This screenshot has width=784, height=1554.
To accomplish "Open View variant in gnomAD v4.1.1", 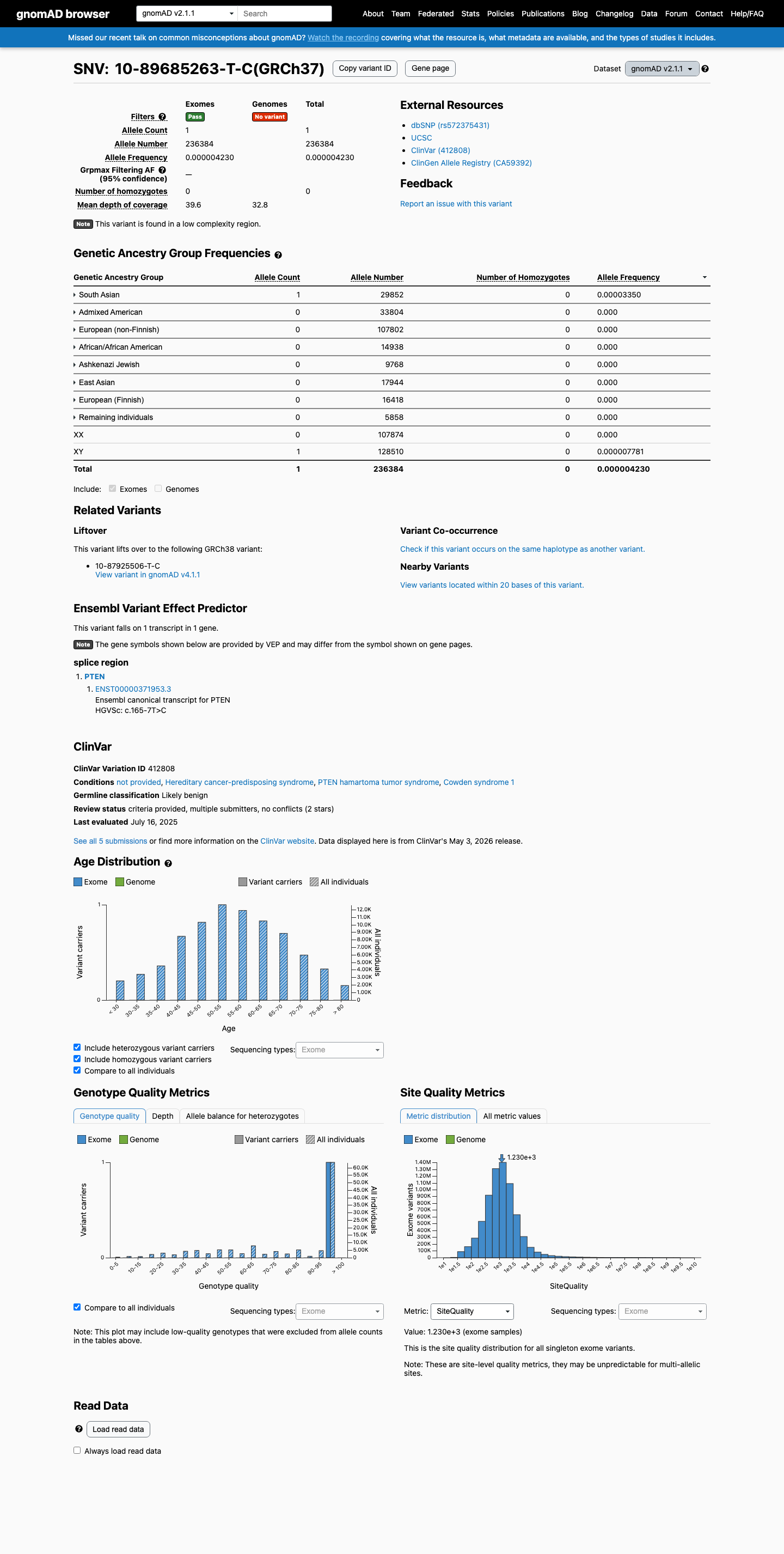I will tap(148, 575).
